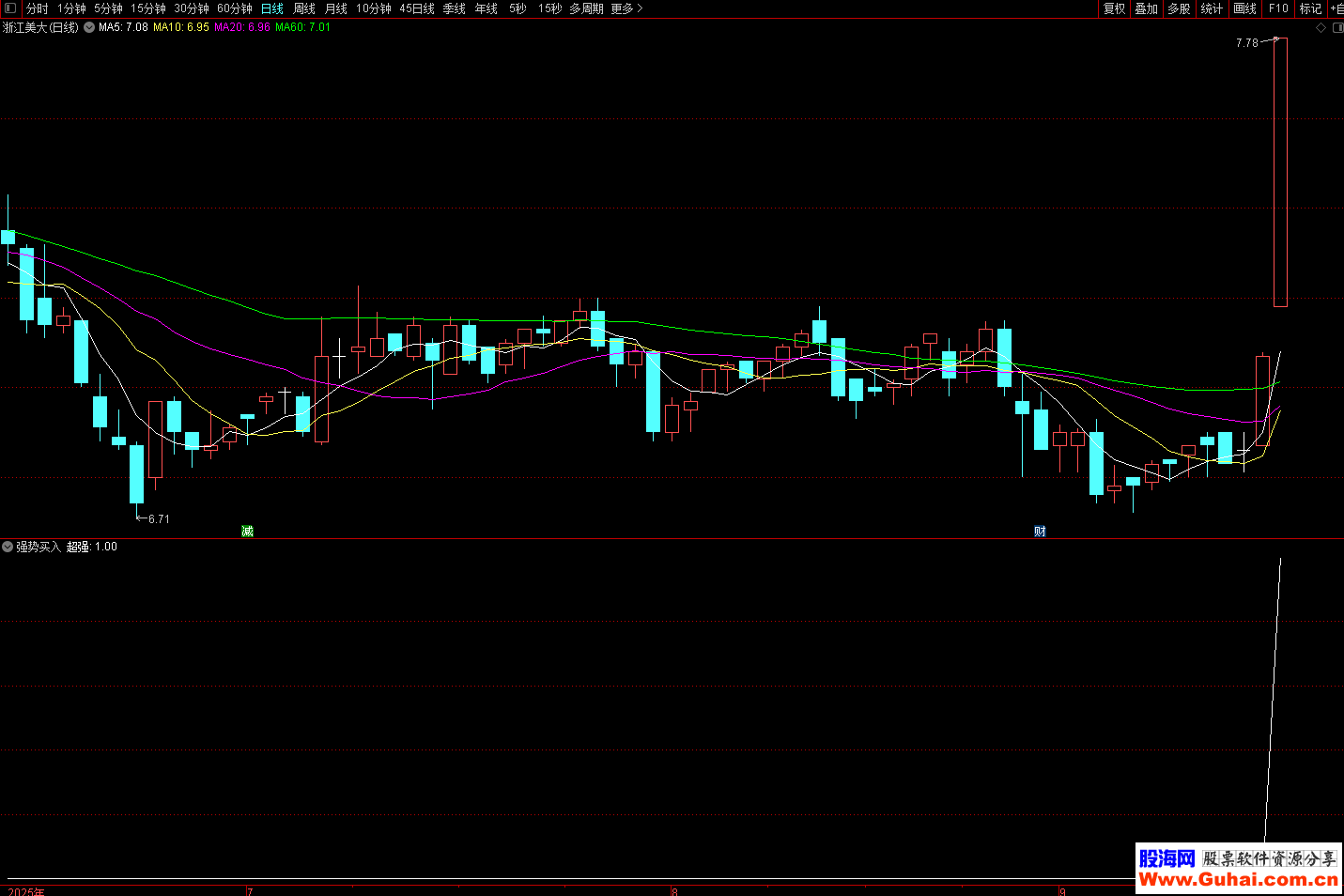
Task: Click the 7.78 high price label
Action: (x=1247, y=43)
